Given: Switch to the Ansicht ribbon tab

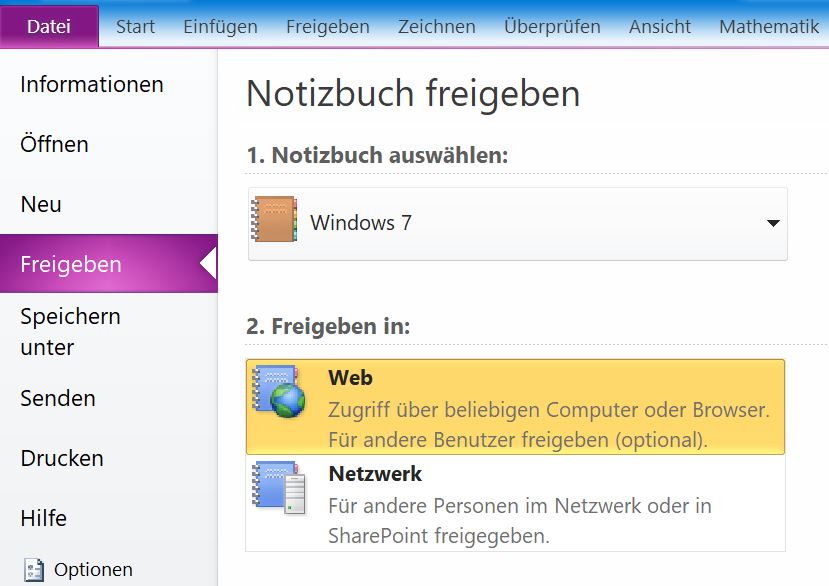Looking at the screenshot, I should tap(660, 26).
